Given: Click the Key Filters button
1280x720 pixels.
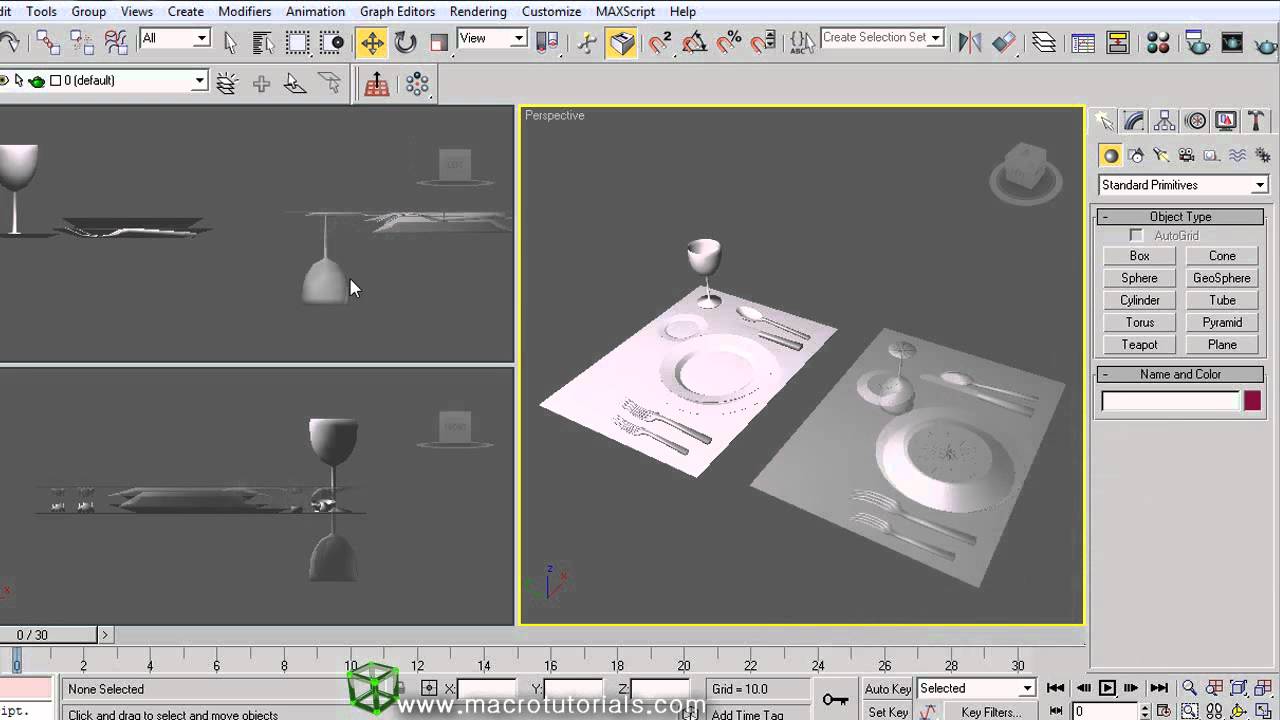Looking at the screenshot, I should pos(991,711).
